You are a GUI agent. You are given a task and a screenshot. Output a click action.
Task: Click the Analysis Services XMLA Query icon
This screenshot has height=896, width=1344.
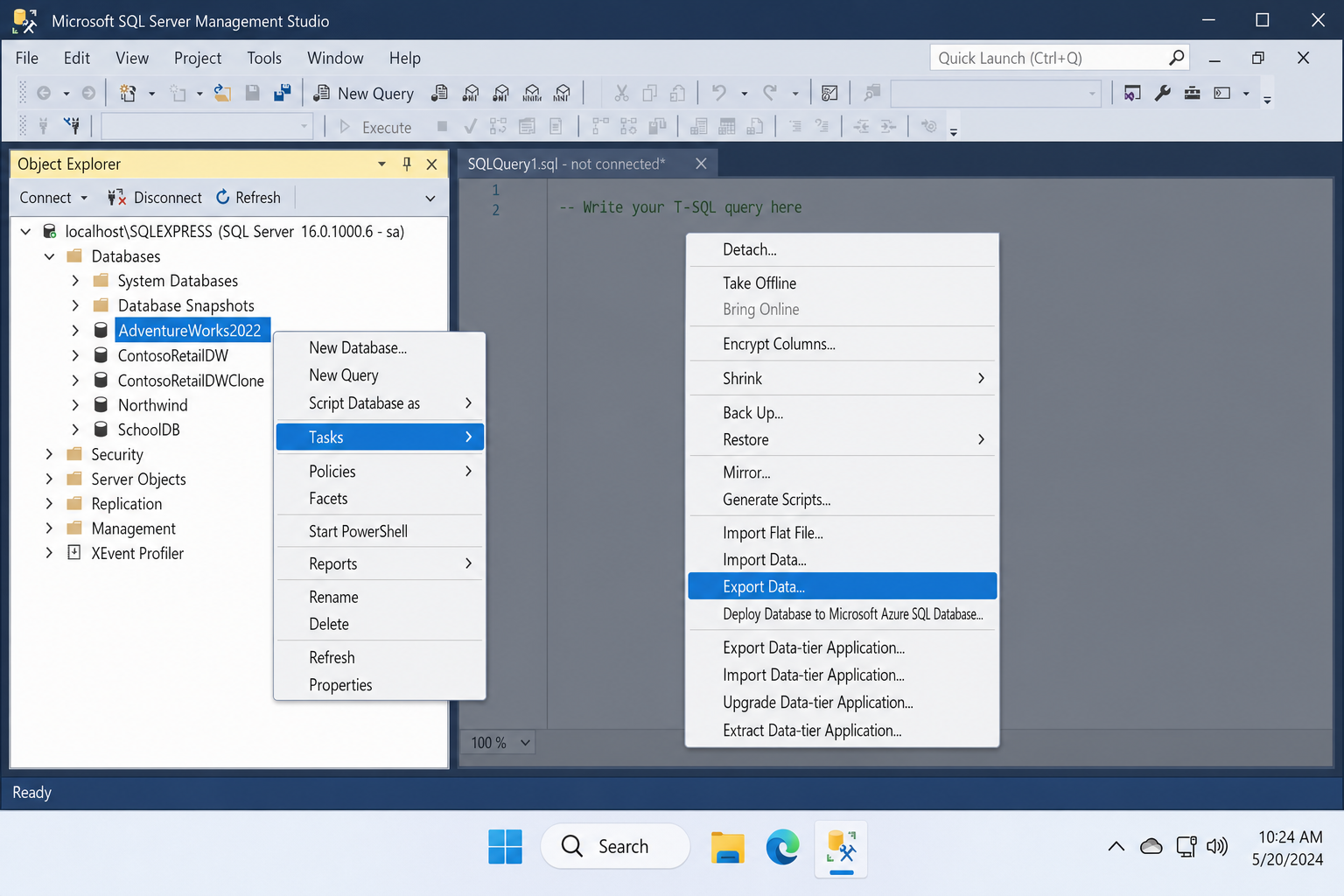(x=532, y=93)
